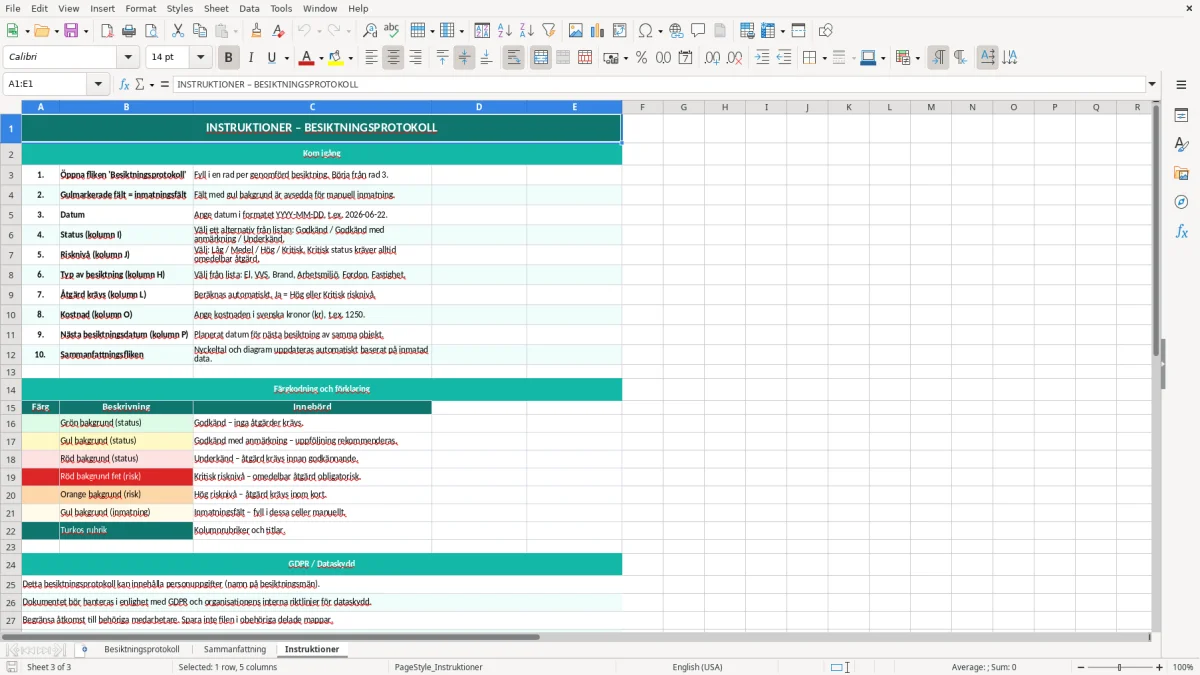Viewport: 1200px width, 675px height.
Task: Insert Chart using toolbar icon
Action: click(598, 31)
